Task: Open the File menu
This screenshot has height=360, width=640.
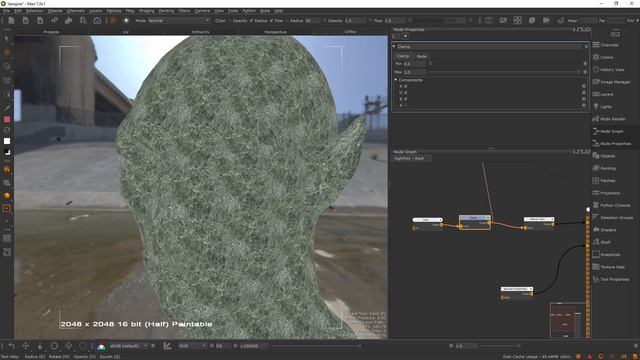Action: click(6, 11)
